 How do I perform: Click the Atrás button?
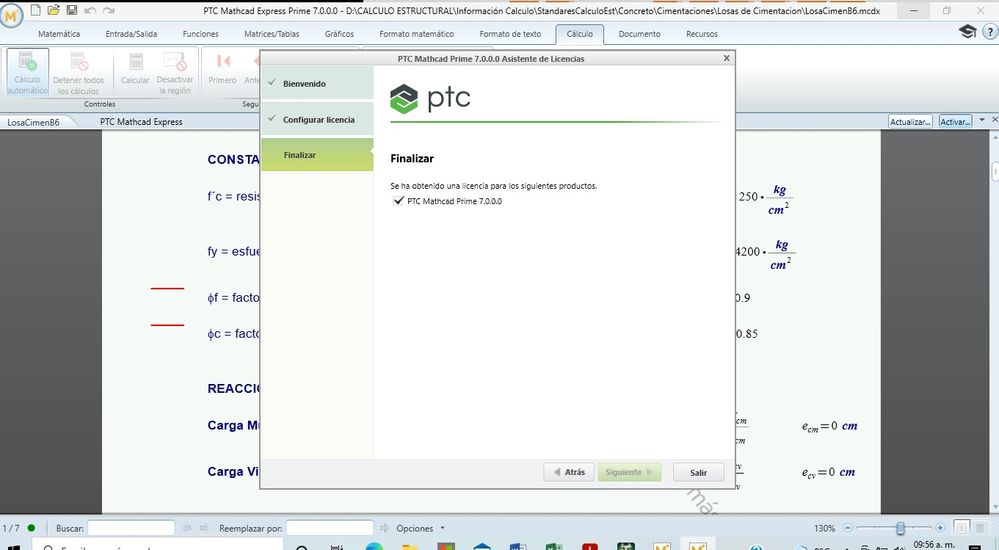coord(569,472)
